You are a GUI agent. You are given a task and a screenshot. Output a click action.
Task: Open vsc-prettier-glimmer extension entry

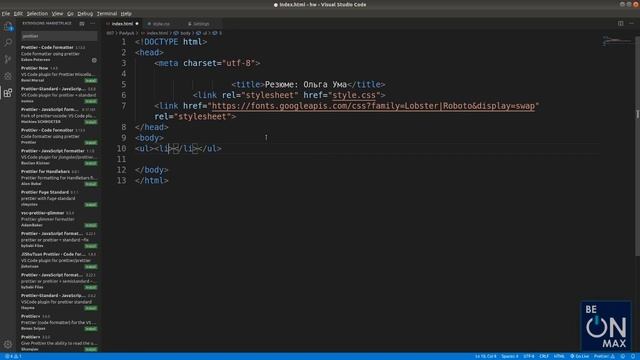pyautogui.click(x=59, y=219)
